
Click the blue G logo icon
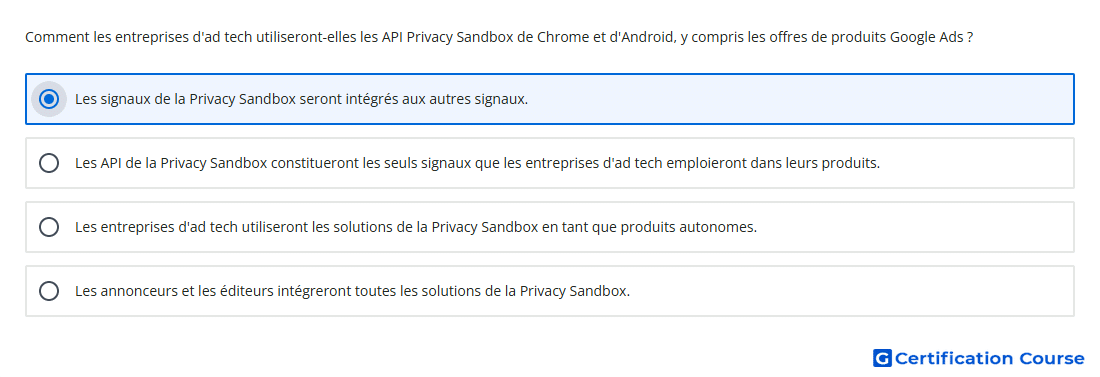[882, 358]
